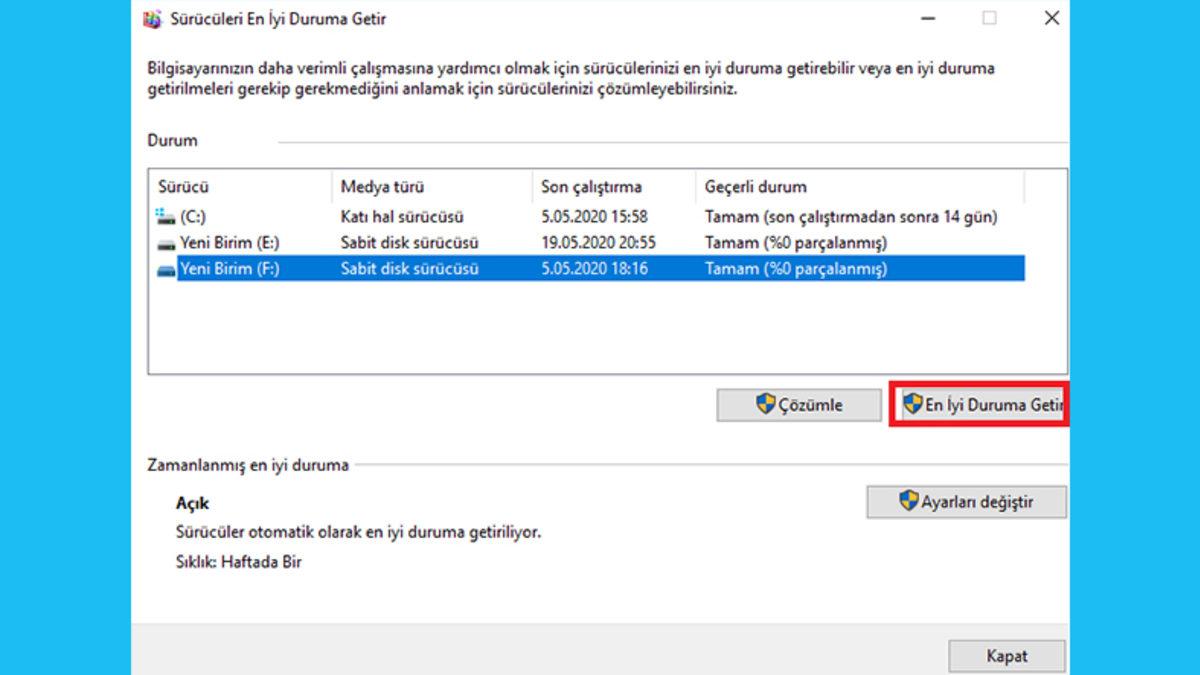Click the SSD icon next to drive (C:)
This screenshot has height=675, width=1200.
(164, 214)
